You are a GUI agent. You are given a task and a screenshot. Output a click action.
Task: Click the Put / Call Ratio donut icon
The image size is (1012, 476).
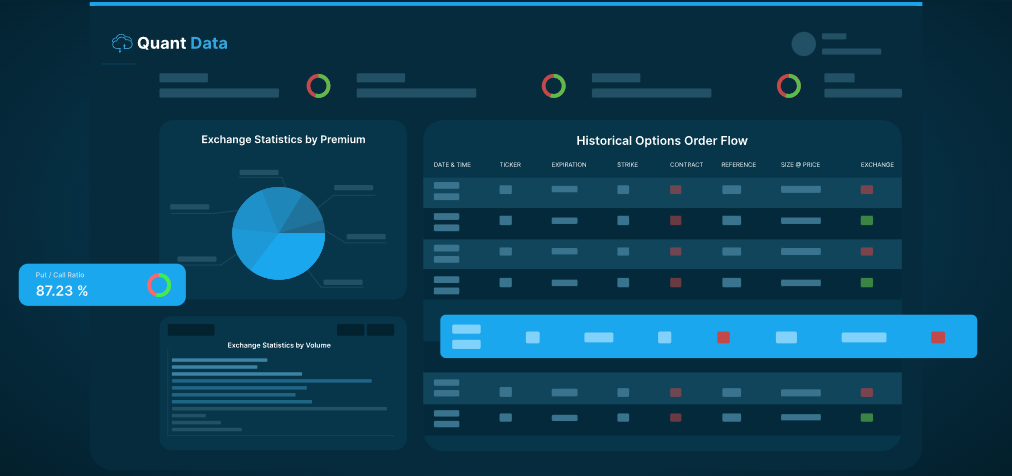tap(159, 284)
